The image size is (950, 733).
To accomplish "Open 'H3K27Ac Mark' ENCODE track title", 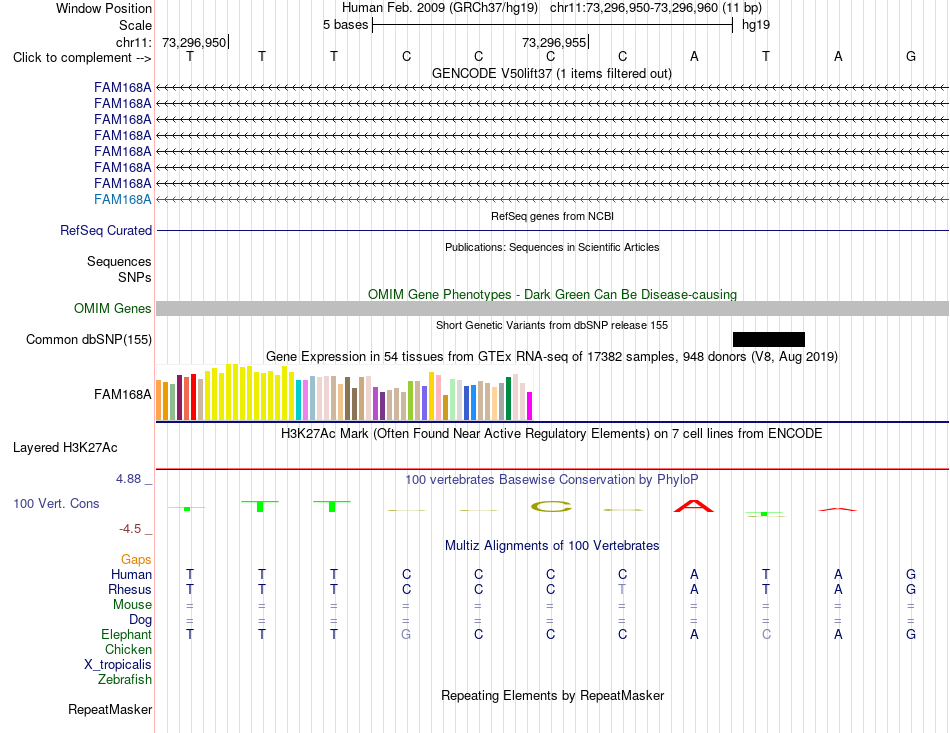I will pyautogui.click(x=552, y=434).
